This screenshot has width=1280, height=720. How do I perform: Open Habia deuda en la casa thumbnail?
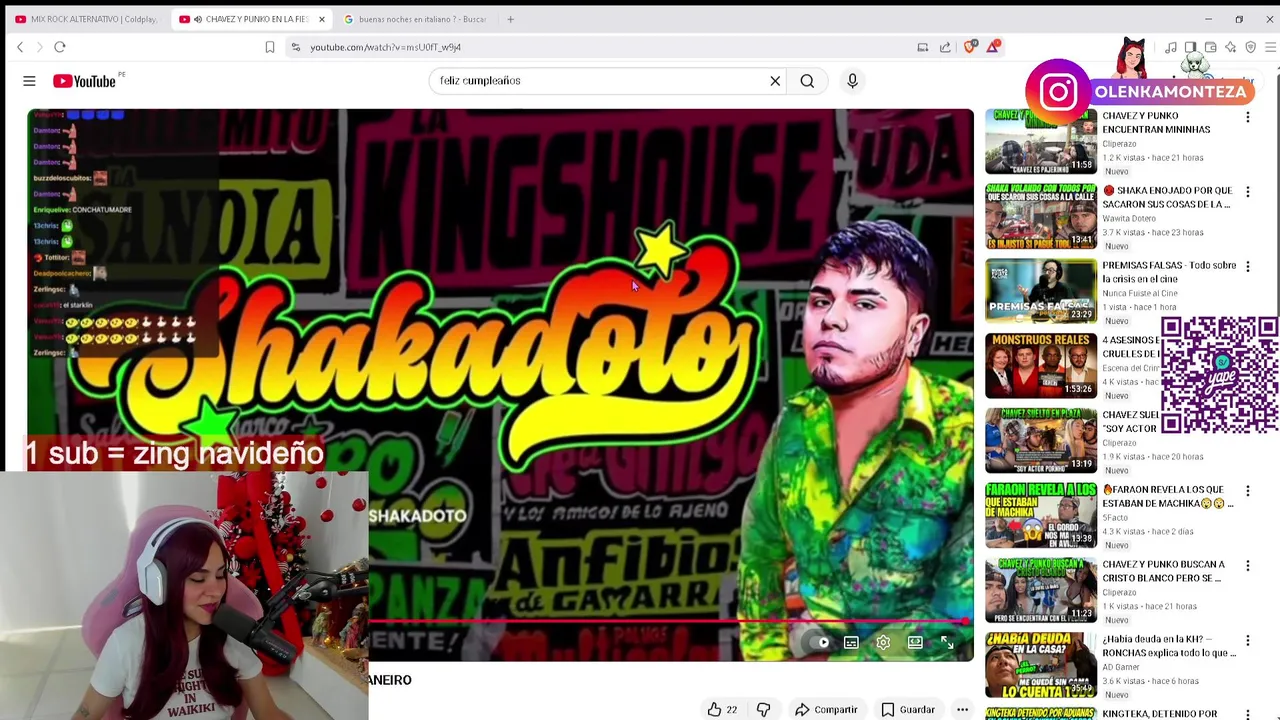(x=1041, y=665)
